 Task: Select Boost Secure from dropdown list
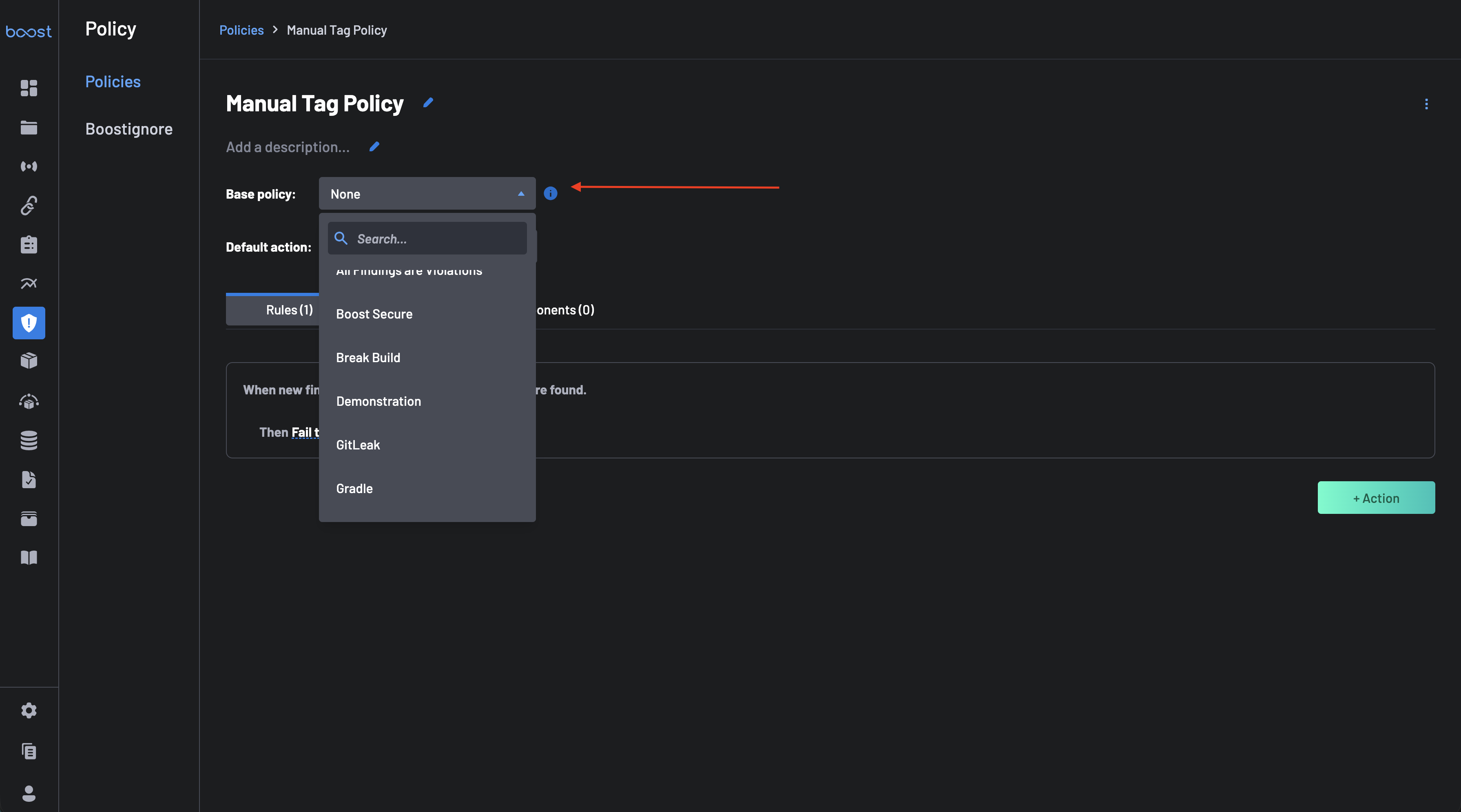click(x=374, y=314)
